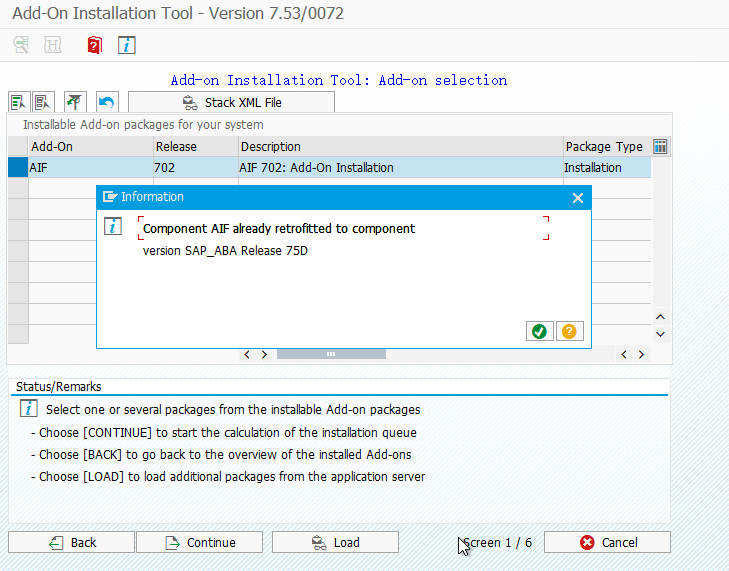Click the blue undo arrow icon
This screenshot has height=571, width=729.
(x=107, y=102)
